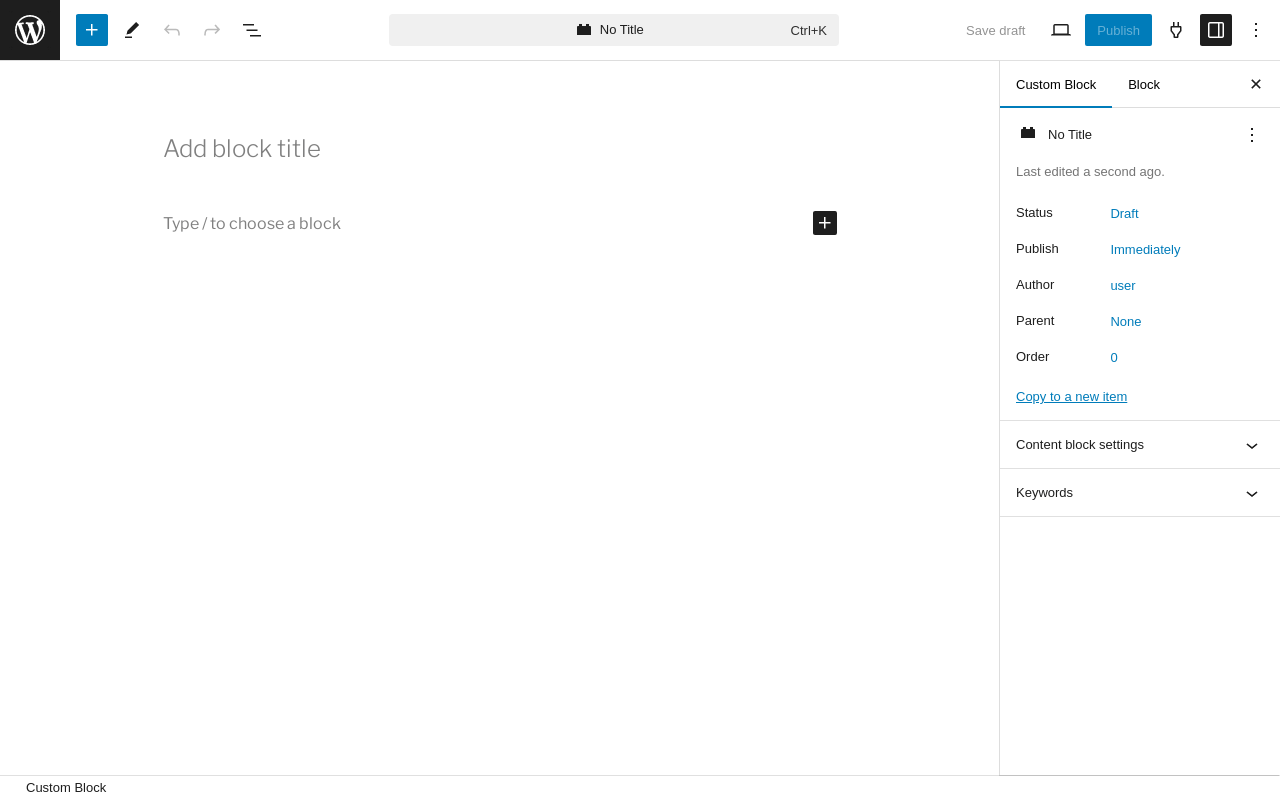Click the 'Last edited a second ago.' text
This screenshot has height=800, width=1280.
click(1090, 172)
